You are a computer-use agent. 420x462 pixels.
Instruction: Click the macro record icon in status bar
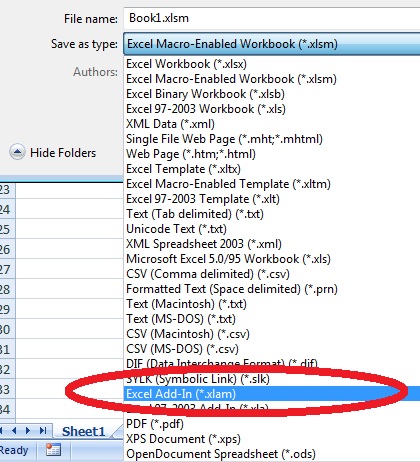point(53,450)
